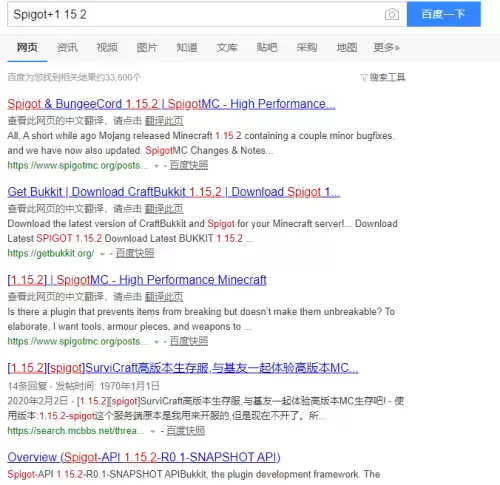Open the SurviCraft 高版本生存服 result link
Image resolution: width=500 pixels, height=485 pixels.
[183, 368]
